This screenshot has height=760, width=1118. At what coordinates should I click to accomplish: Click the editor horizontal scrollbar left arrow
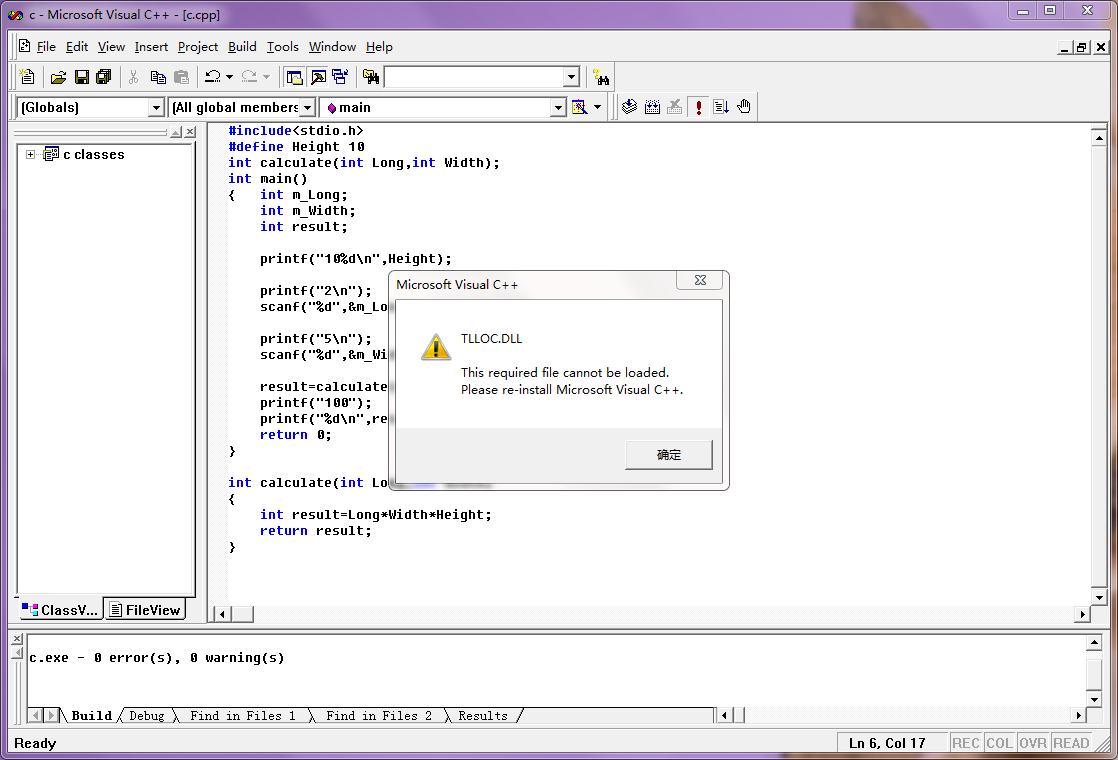(222, 614)
